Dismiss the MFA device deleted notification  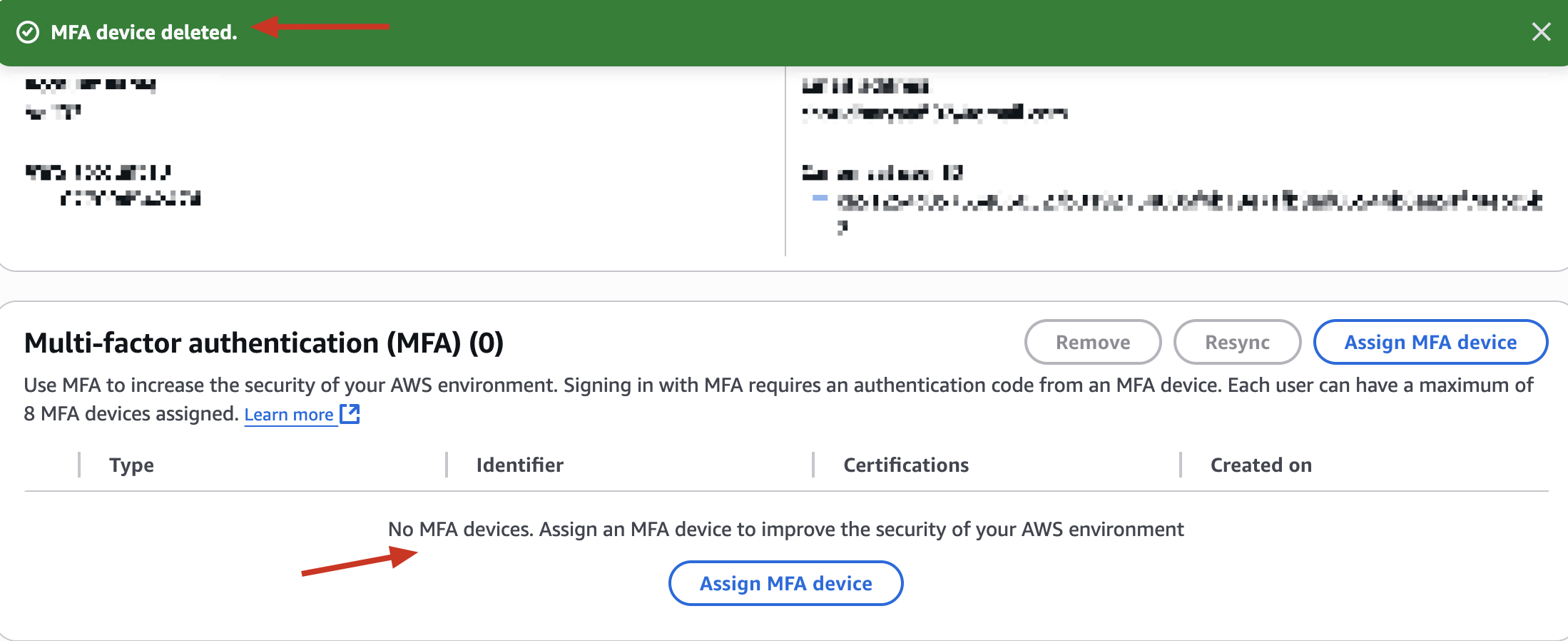tap(1541, 32)
